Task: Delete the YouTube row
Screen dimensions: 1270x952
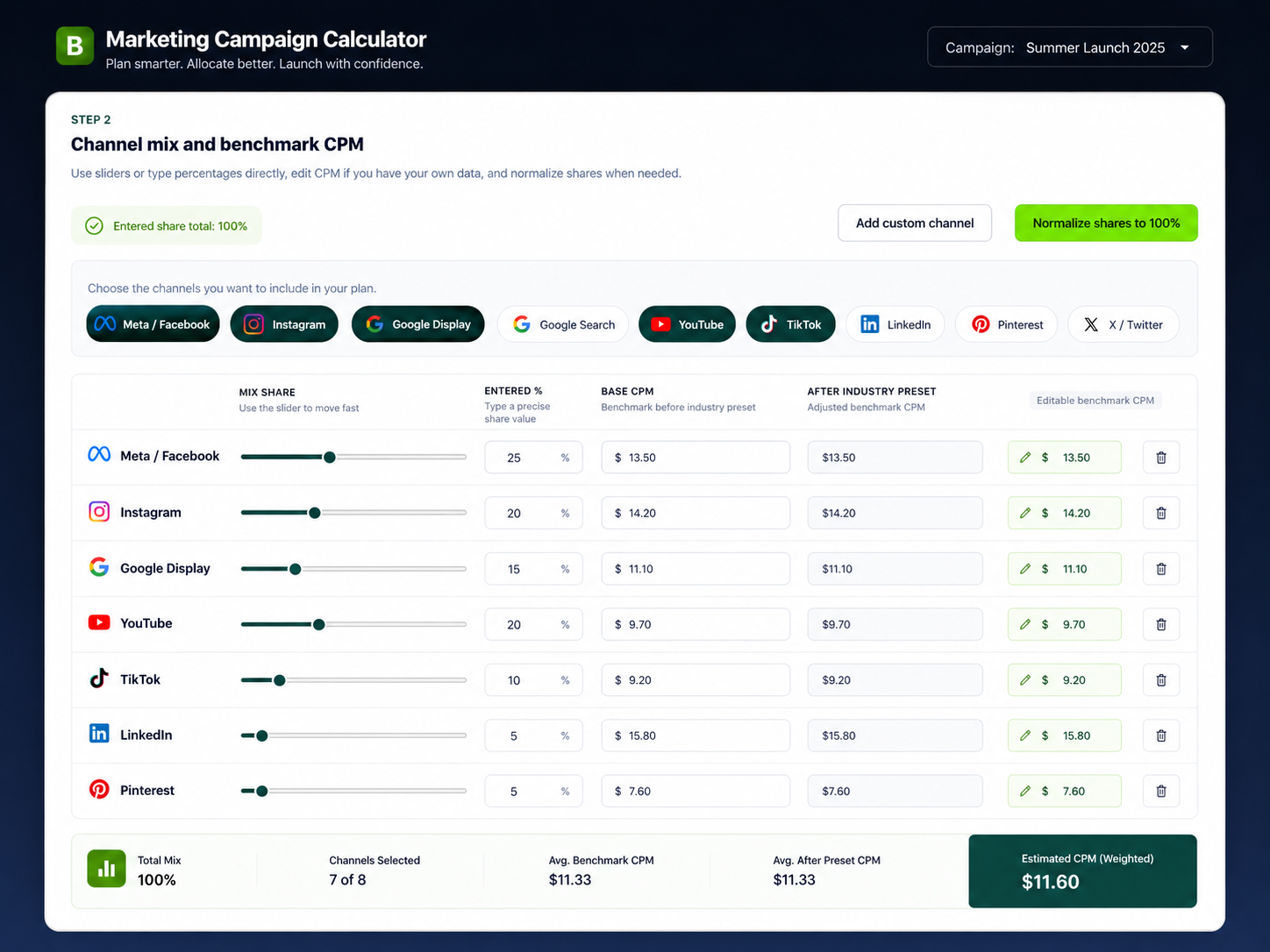Action: pos(1161,624)
